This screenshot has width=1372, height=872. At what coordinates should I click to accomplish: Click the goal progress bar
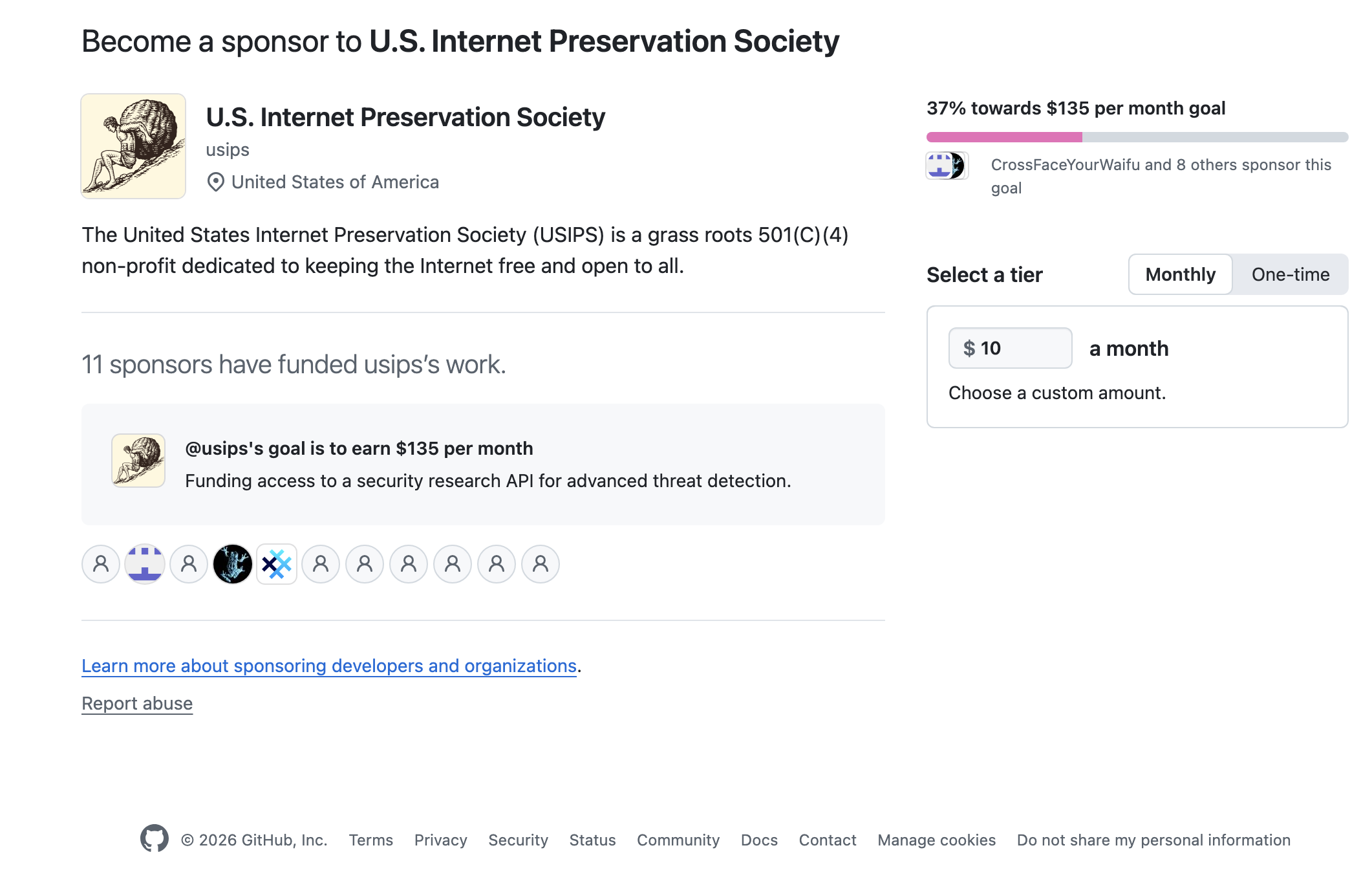coord(1137,137)
